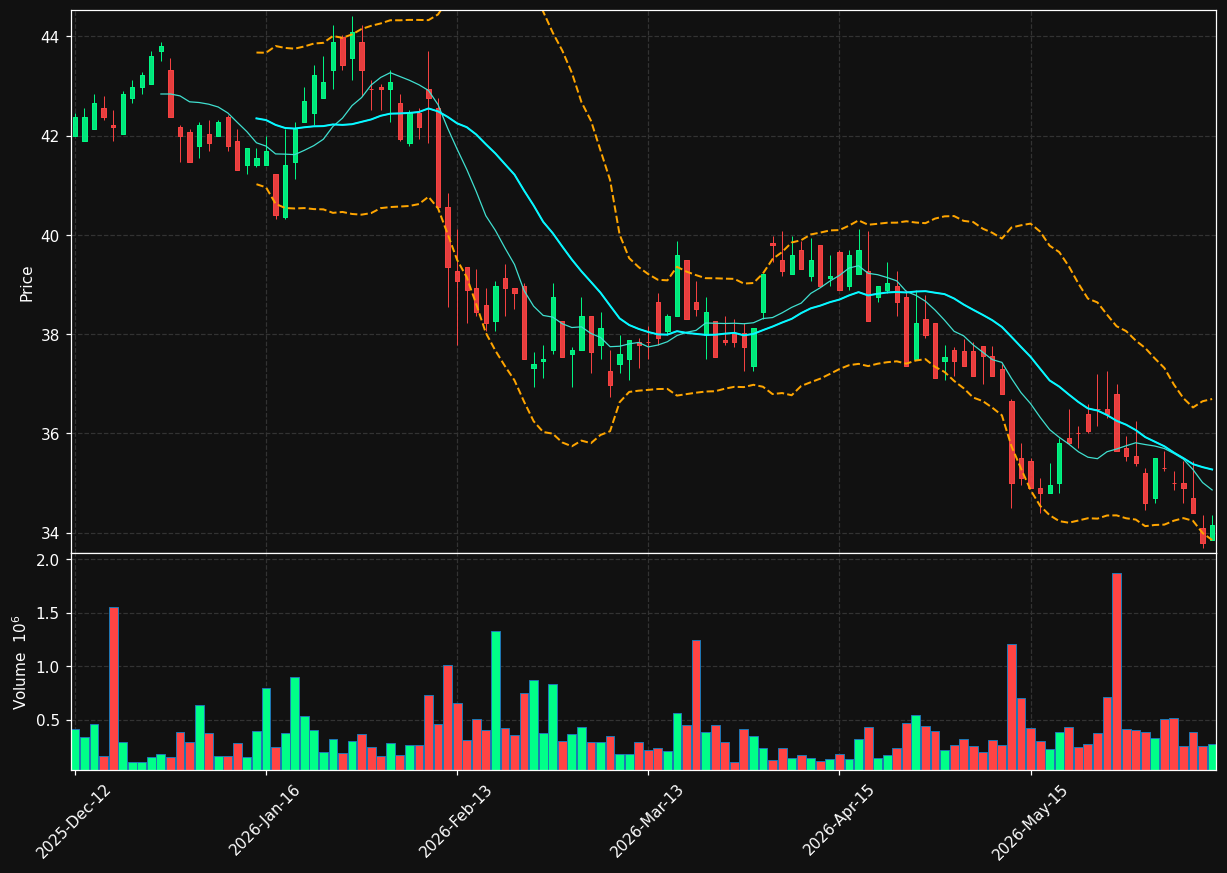Click the 1.5 volume tick label

tap(48, 614)
